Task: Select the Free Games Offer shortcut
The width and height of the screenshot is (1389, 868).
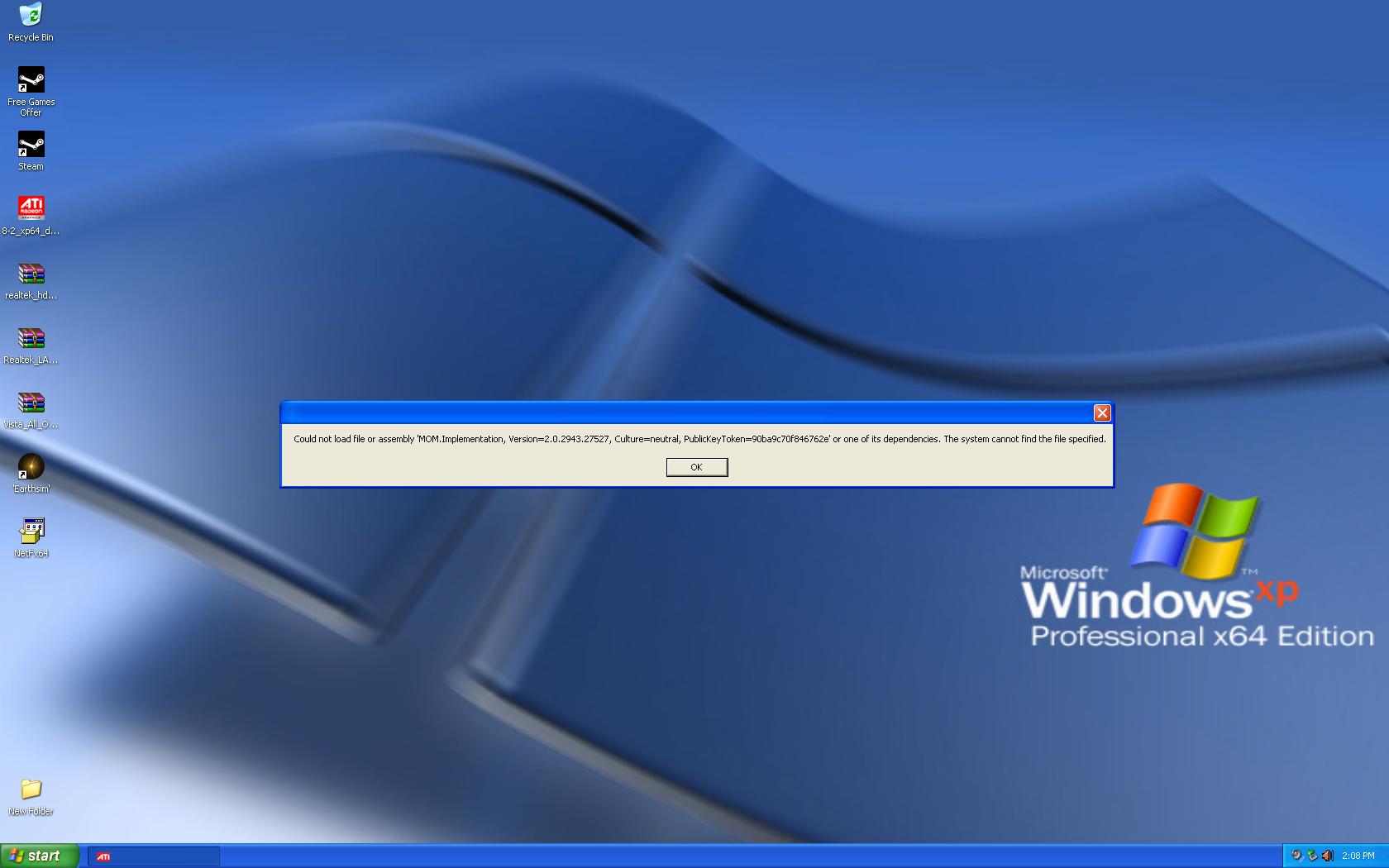Action: point(31,92)
